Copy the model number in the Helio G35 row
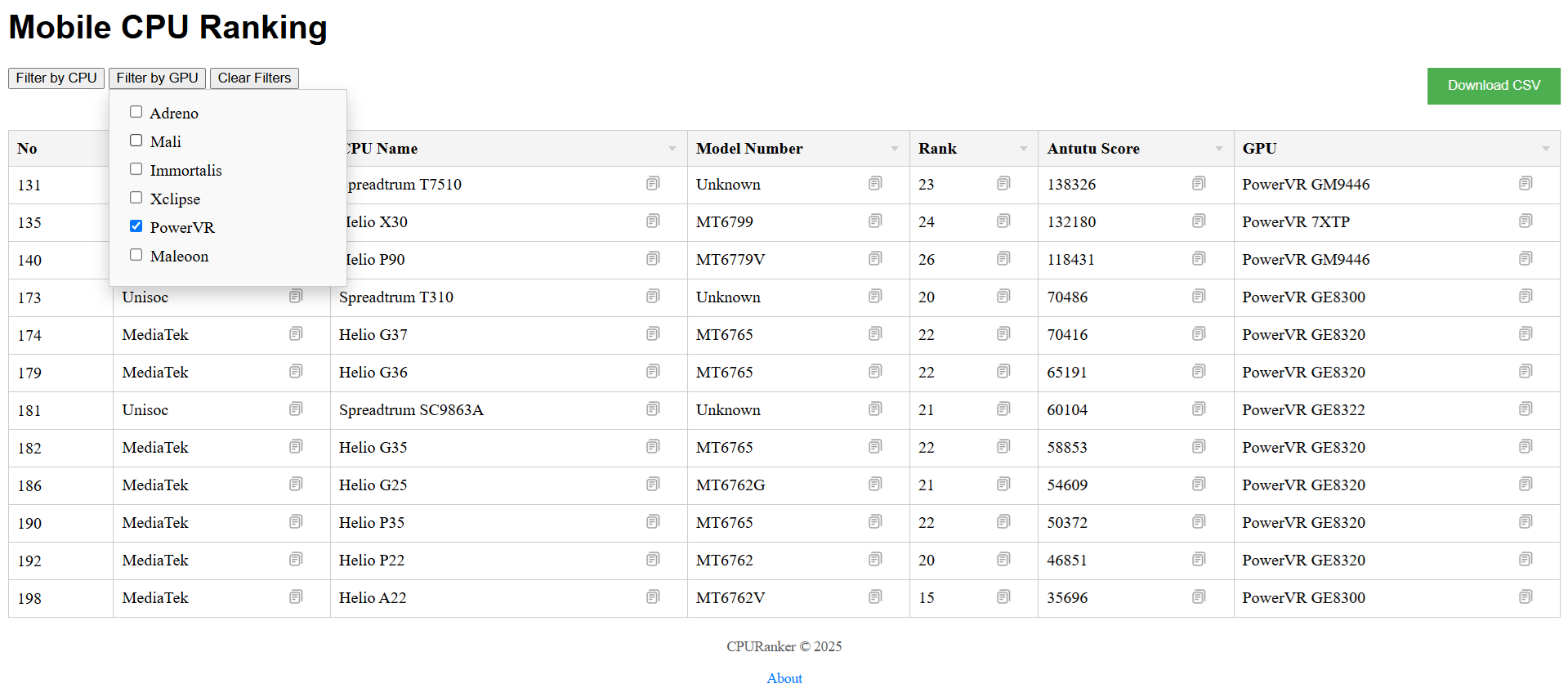This screenshot has width=1568, height=697. 874,447
